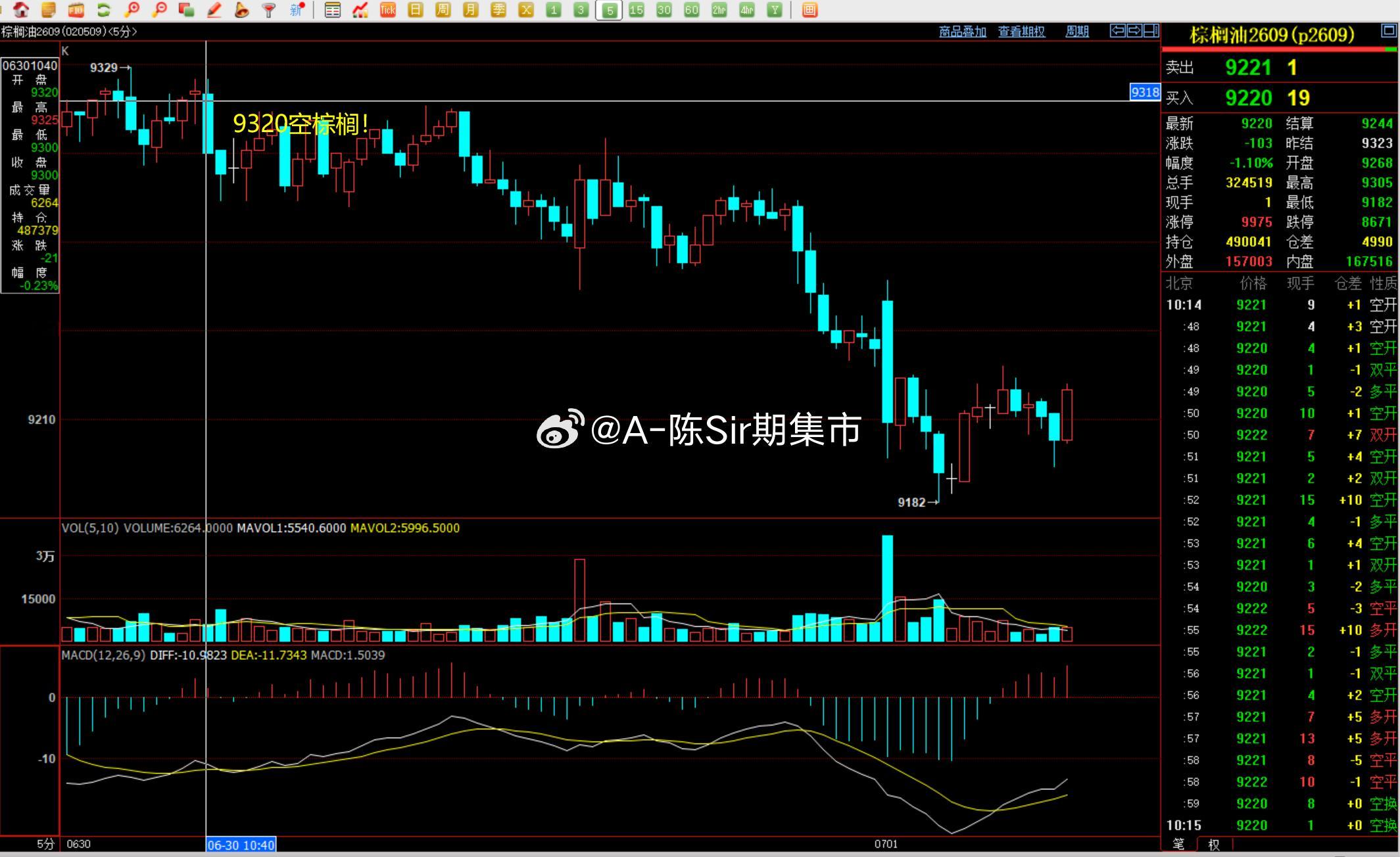
Task: Select the 5-minute period button
Action: (x=609, y=11)
